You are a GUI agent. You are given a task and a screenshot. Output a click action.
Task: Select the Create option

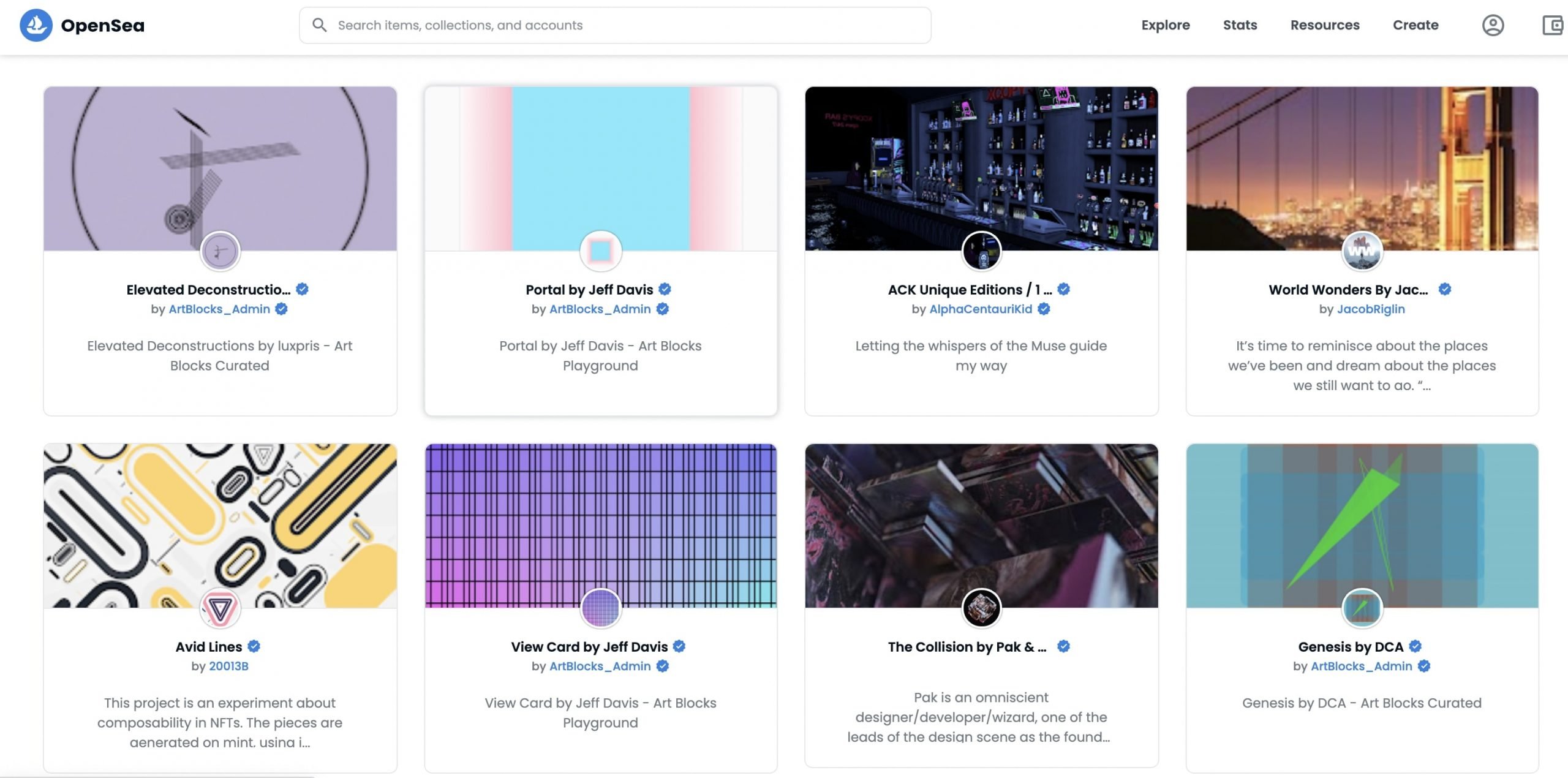click(1415, 25)
